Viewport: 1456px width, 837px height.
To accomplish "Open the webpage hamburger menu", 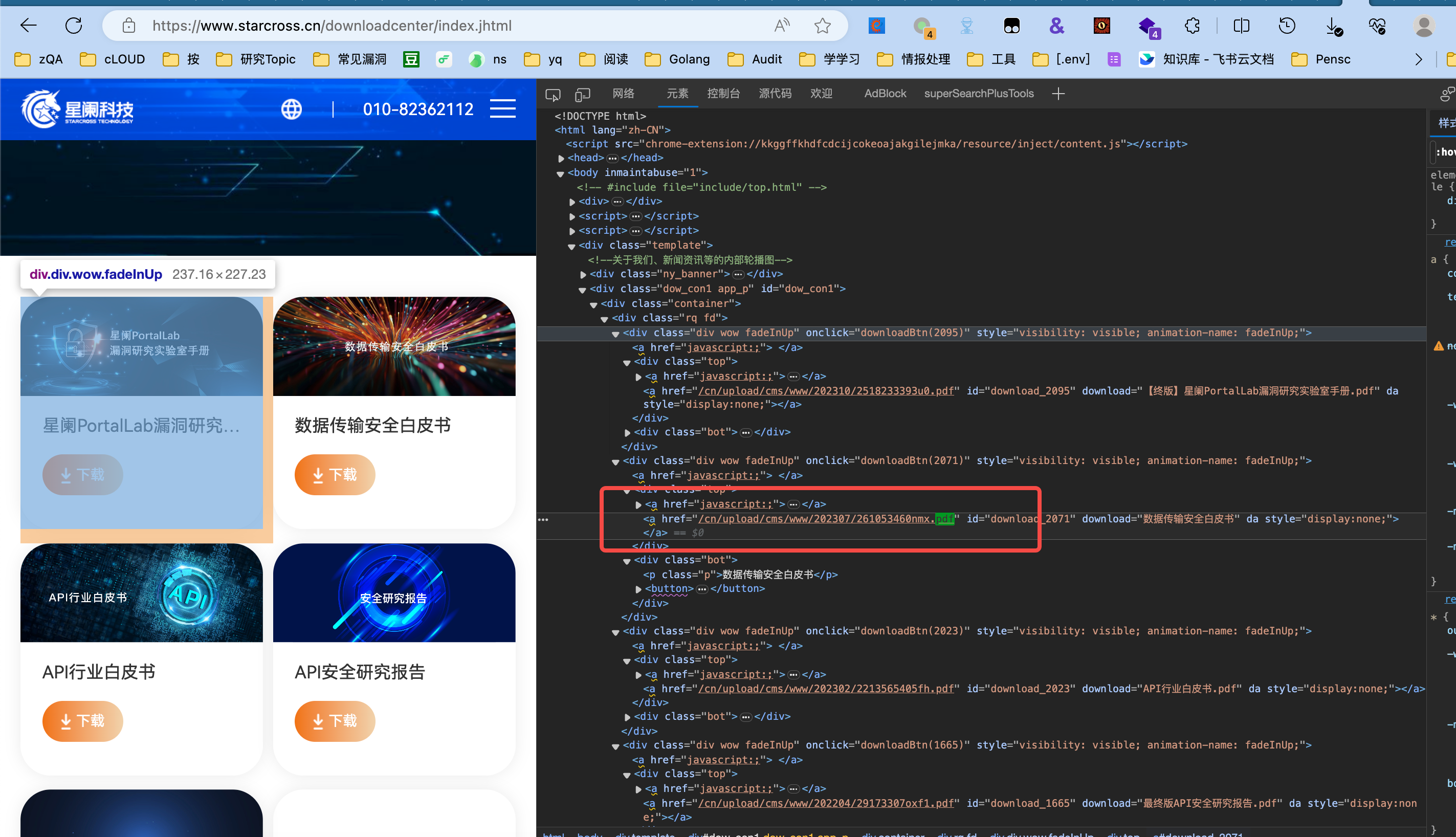I will click(503, 108).
